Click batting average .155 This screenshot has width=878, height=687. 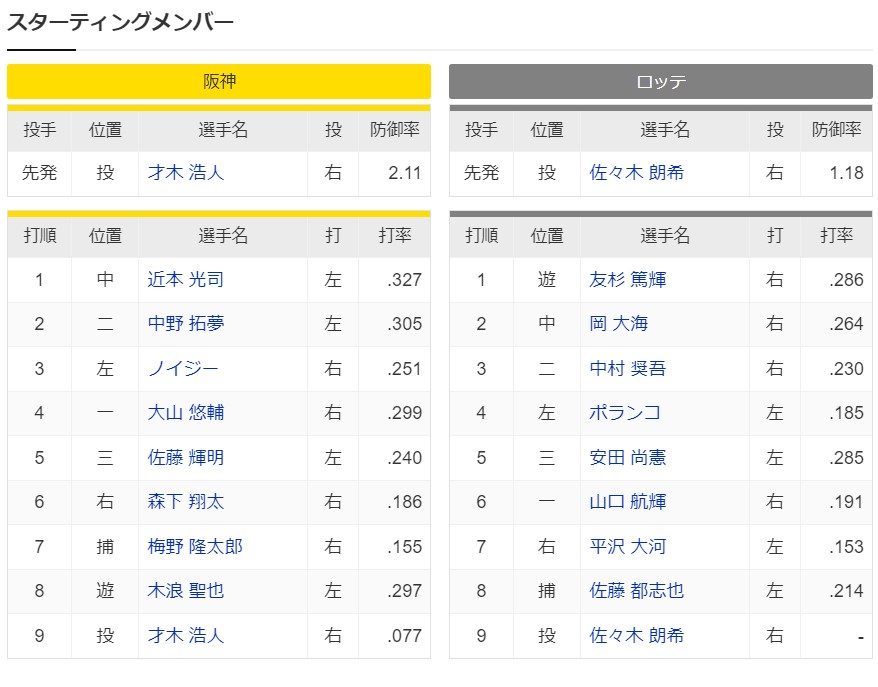point(404,546)
